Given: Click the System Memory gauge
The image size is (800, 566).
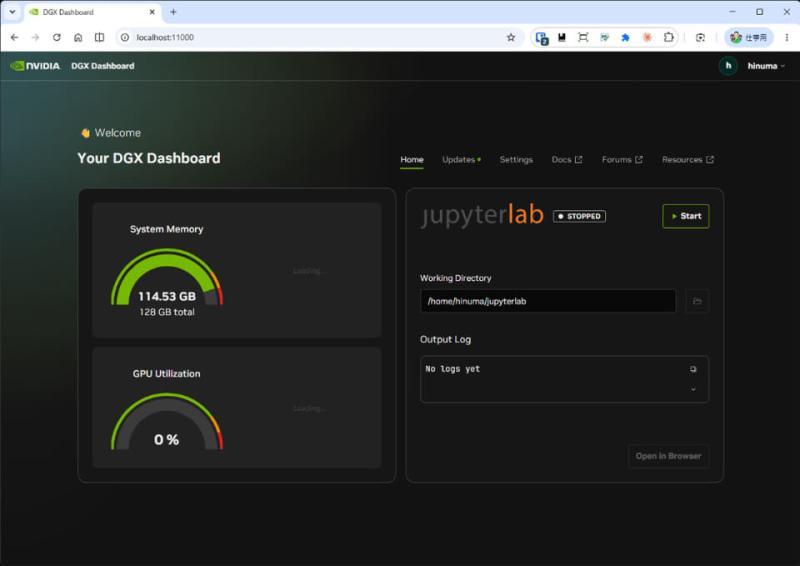Looking at the screenshot, I should [x=167, y=277].
